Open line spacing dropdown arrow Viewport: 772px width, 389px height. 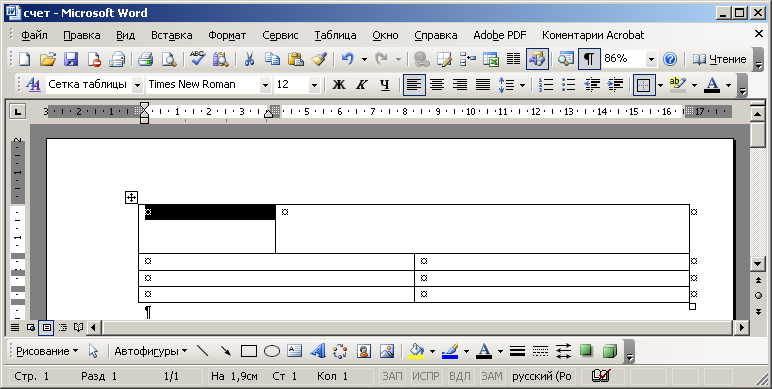click(522, 85)
